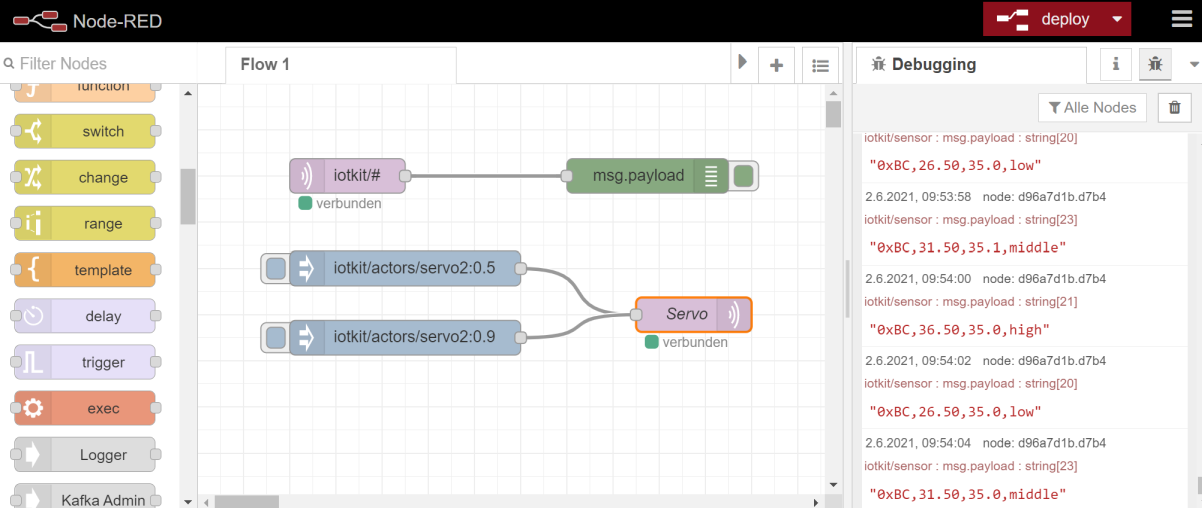
Task: Select the iotkit/# MQTT input node
Action: (x=348, y=176)
